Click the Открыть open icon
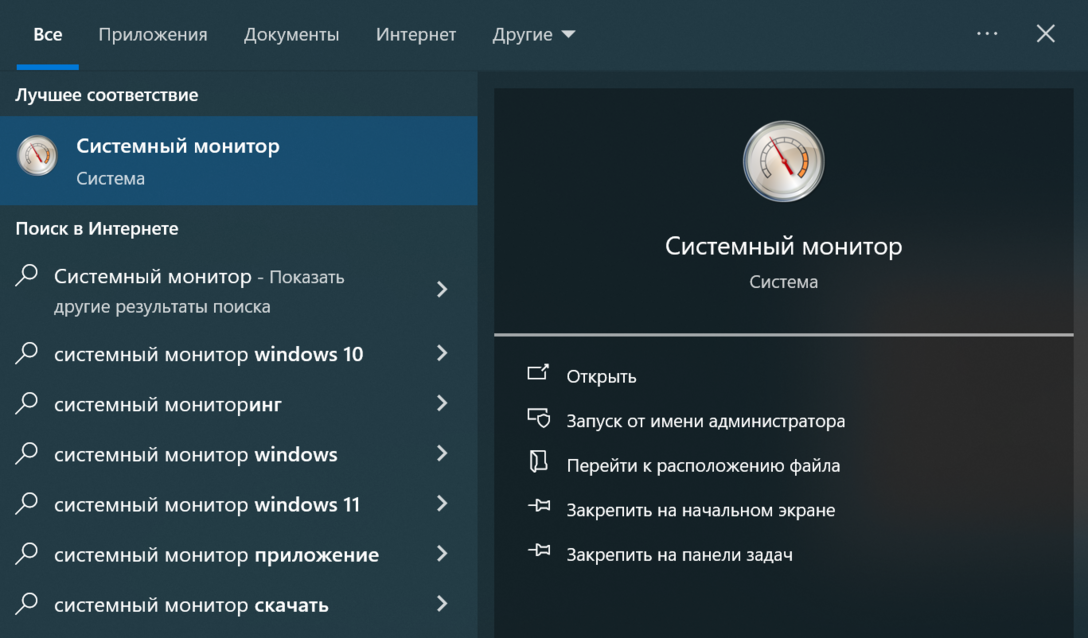The width and height of the screenshot is (1088, 638). pyautogui.click(x=538, y=374)
